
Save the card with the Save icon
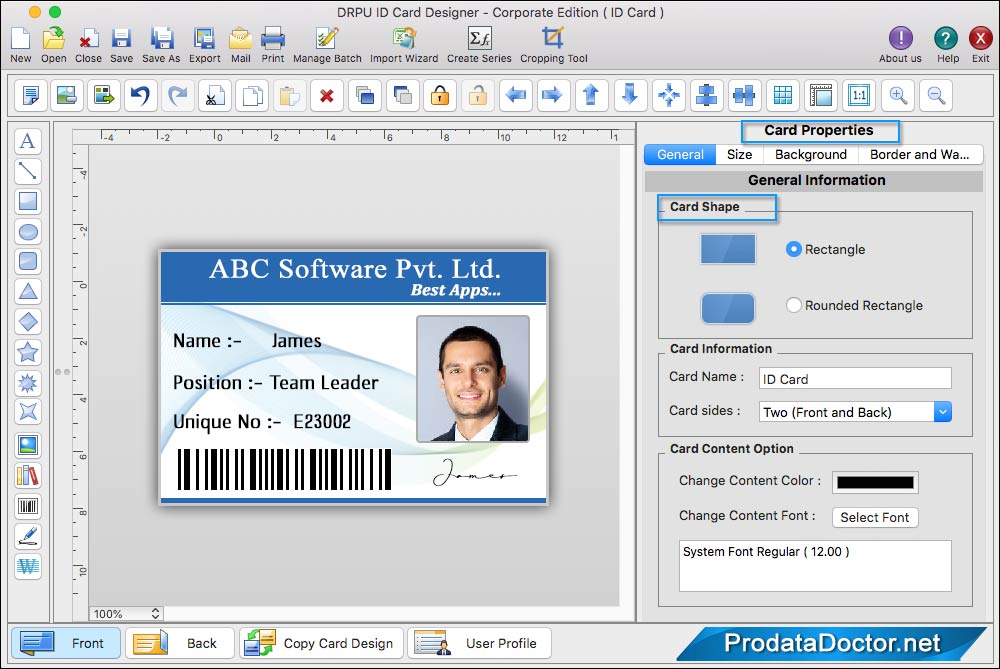coord(121,45)
